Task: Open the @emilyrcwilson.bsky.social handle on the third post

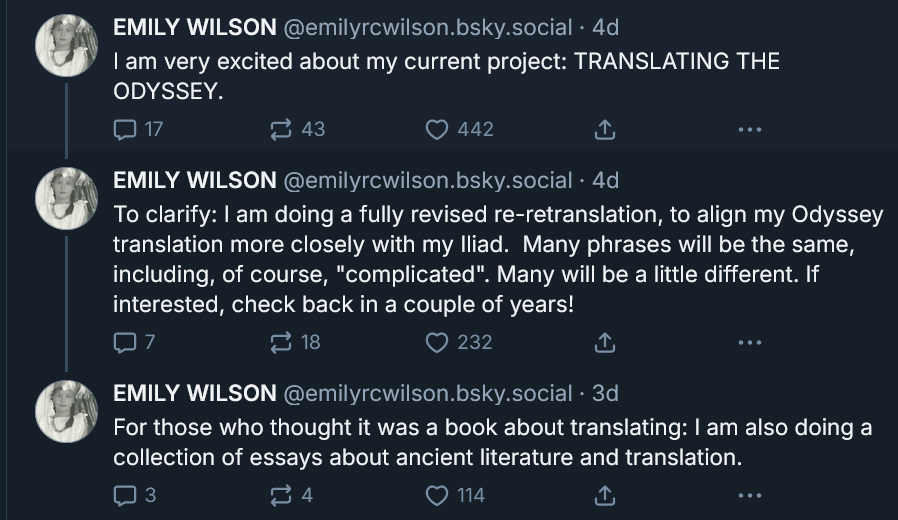Action: tap(428, 393)
